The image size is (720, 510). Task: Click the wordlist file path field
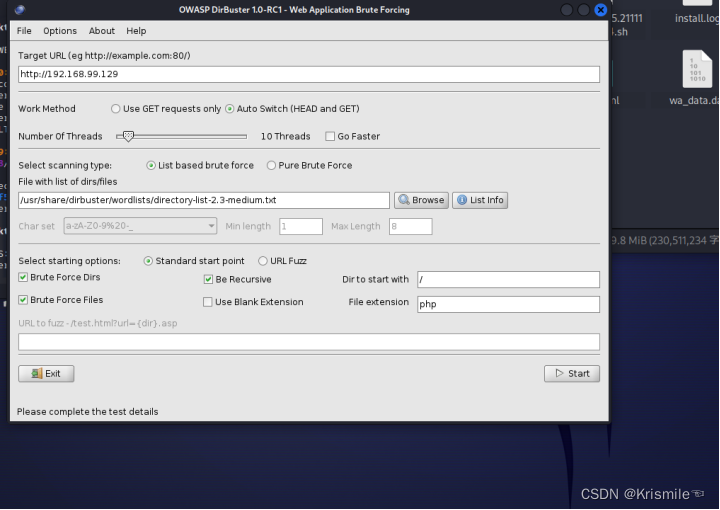tap(204, 200)
